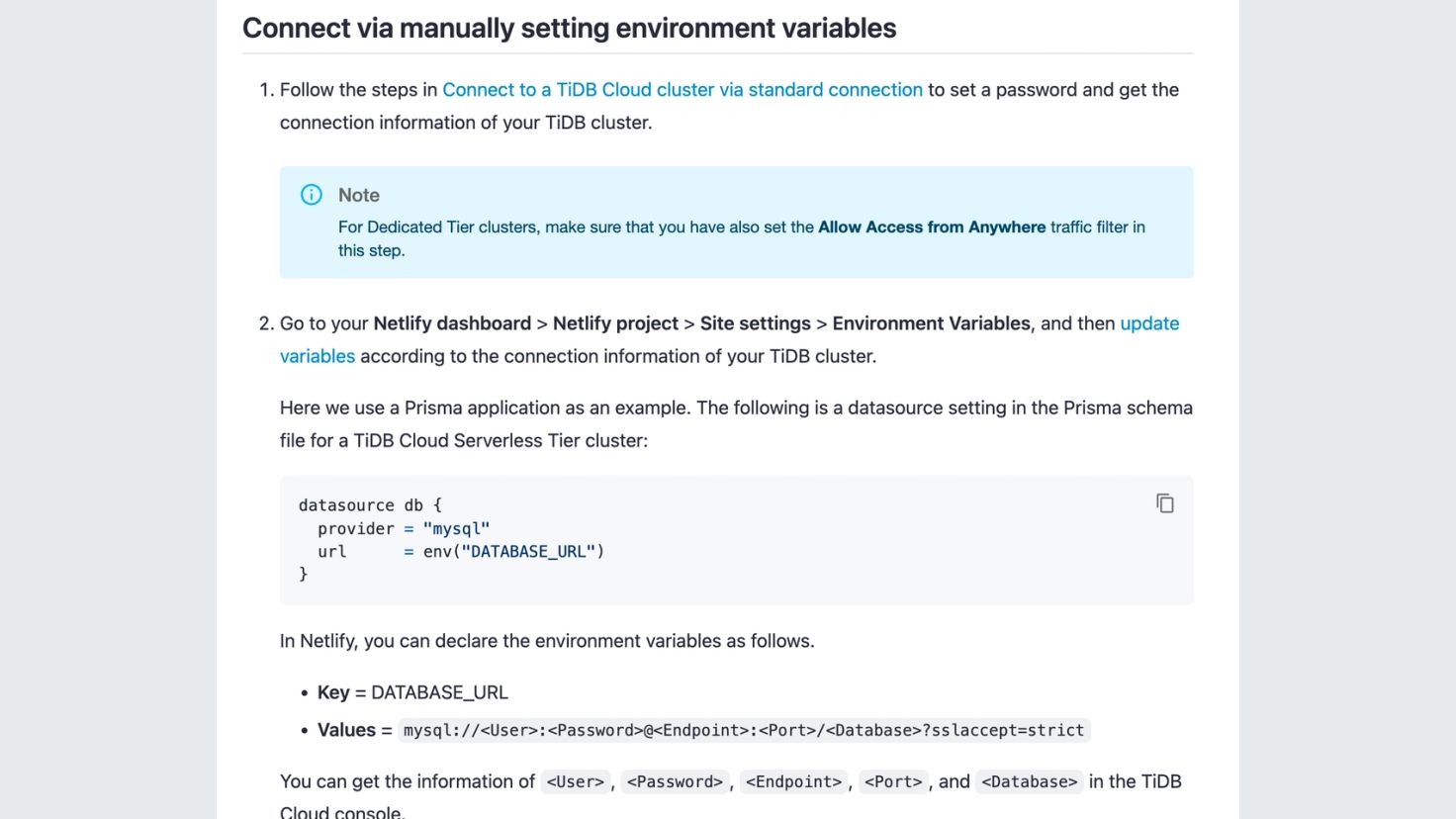Image resolution: width=1456 pixels, height=819 pixels.
Task: Click the 'datasource db {' code line
Action: [370, 505]
